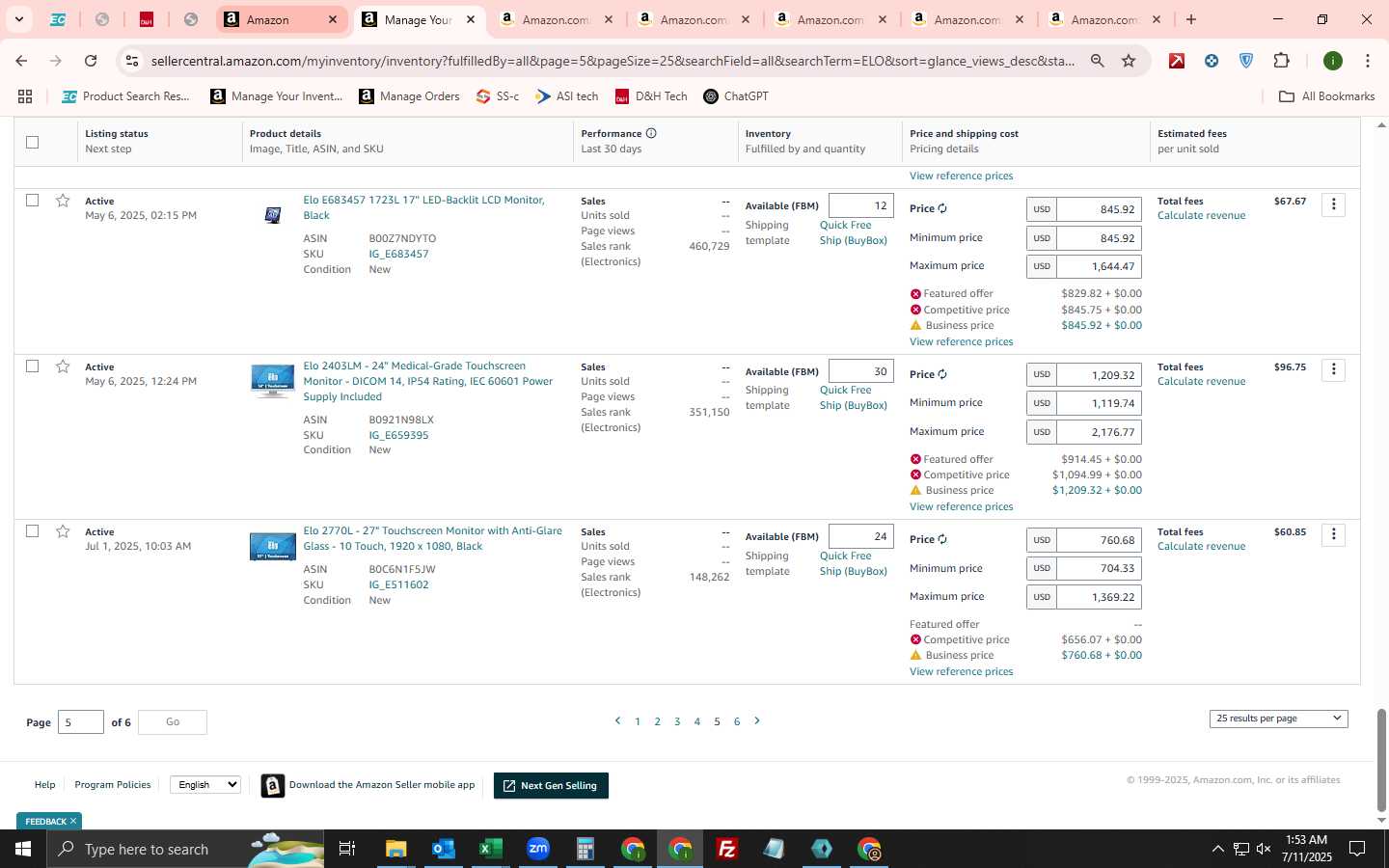The height and width of the screenshot is (868, 1389).
Task: Click the Elo 2403LM product thumbnail
Action: 273,380
